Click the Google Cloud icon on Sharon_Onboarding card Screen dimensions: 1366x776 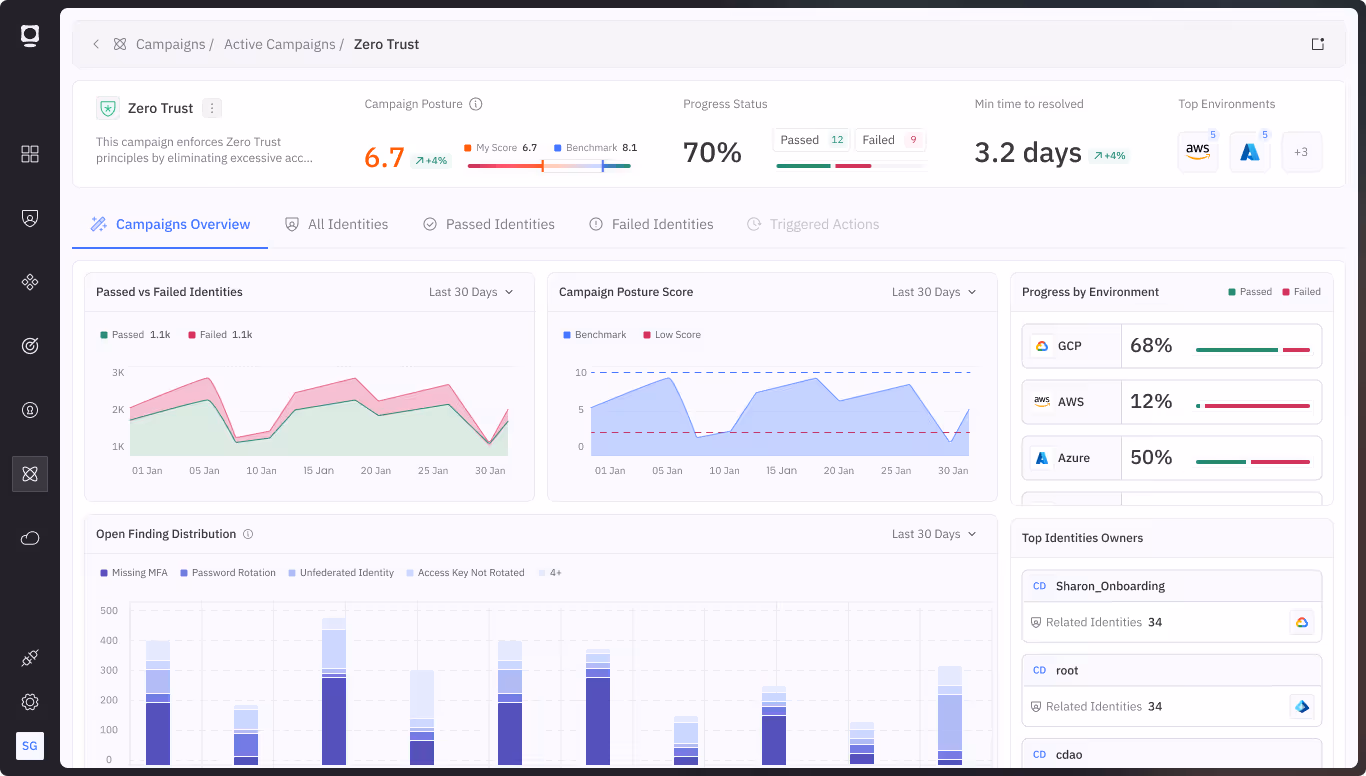coord(1302,622)
